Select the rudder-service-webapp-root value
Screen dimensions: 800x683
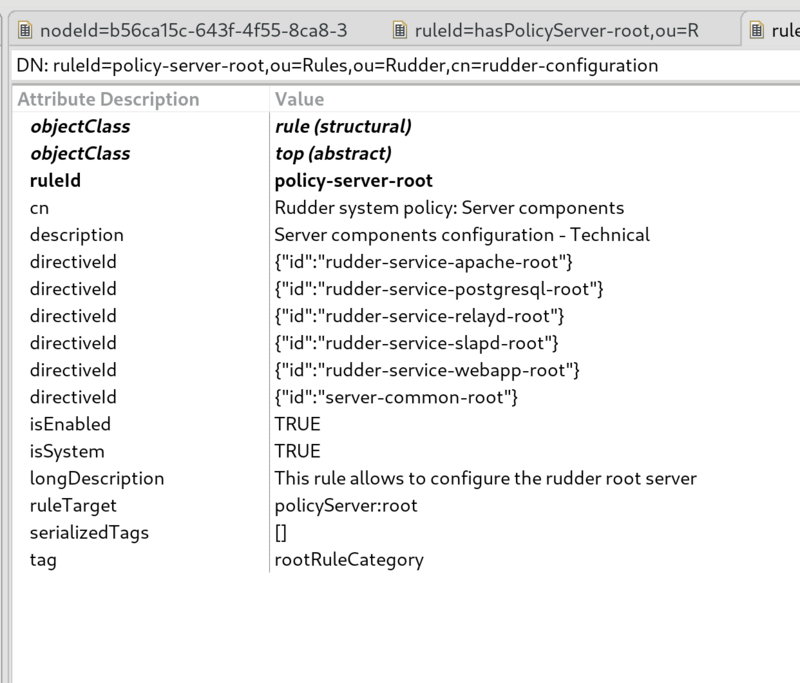427,370
